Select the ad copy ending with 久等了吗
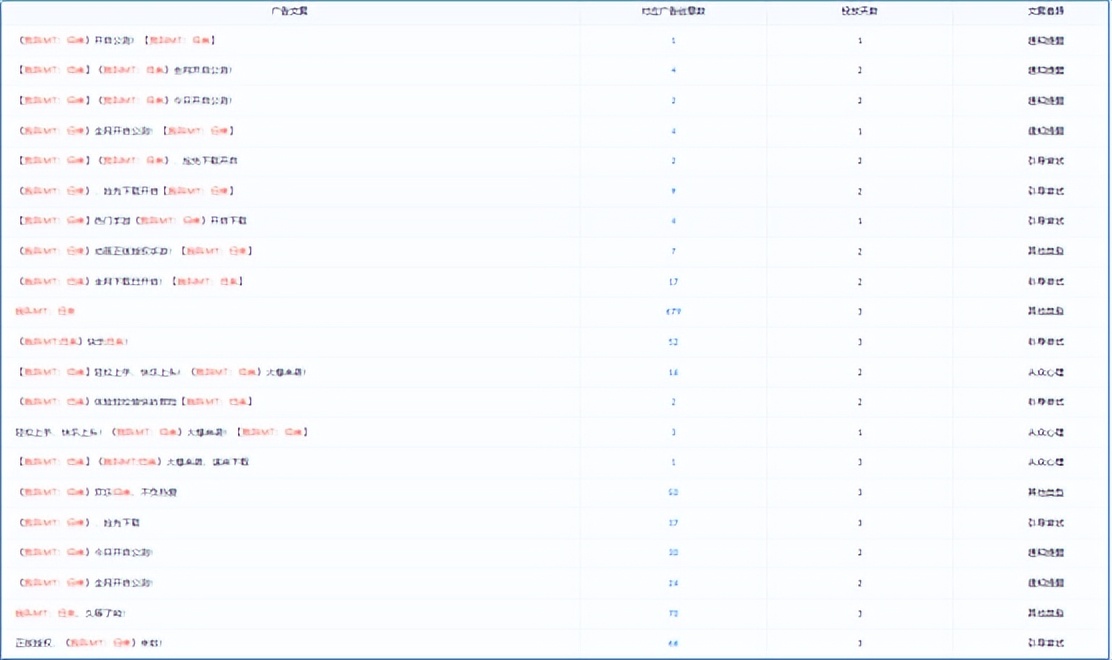1112x660 pixels. 70,613
